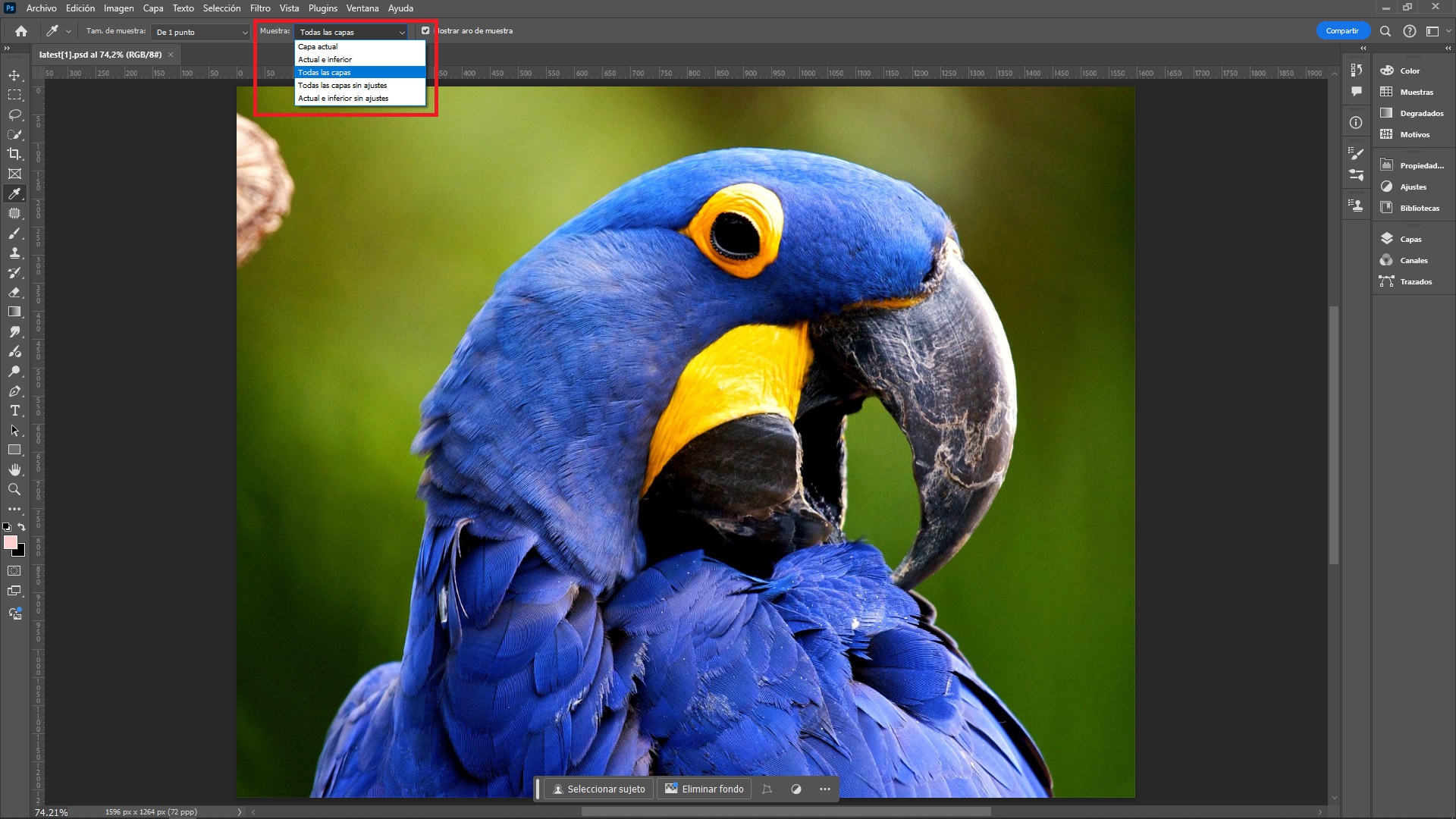The image size is (1456, 819).
Task: Select the Pen tool
Action: 14,391
